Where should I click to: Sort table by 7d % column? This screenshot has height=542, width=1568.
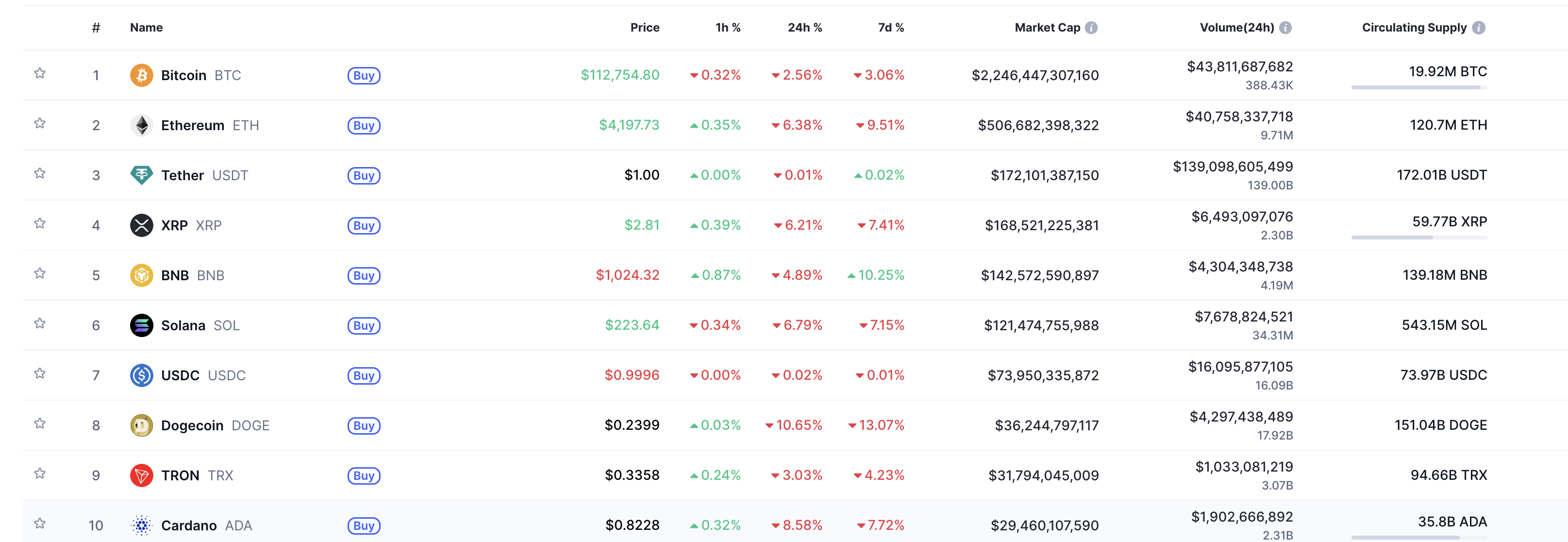[890, 27]
